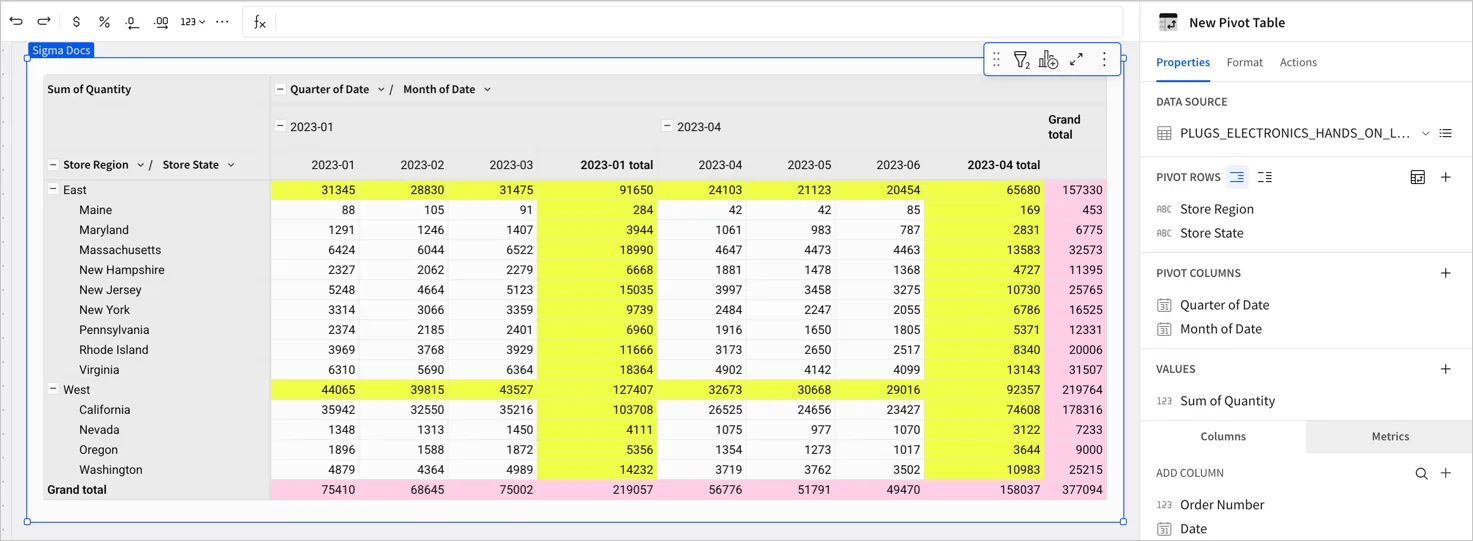Collapse the West region row
The image size is (1473, 541).
(53, 389)
